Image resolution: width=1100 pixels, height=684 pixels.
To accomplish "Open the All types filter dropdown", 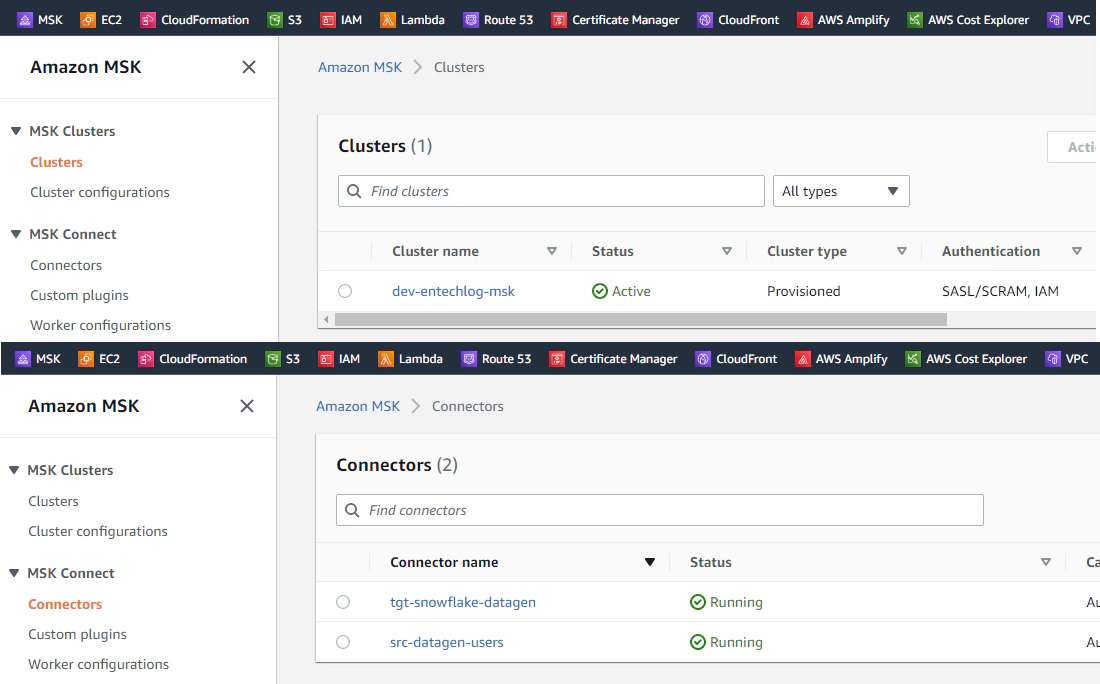I will 840,191.
